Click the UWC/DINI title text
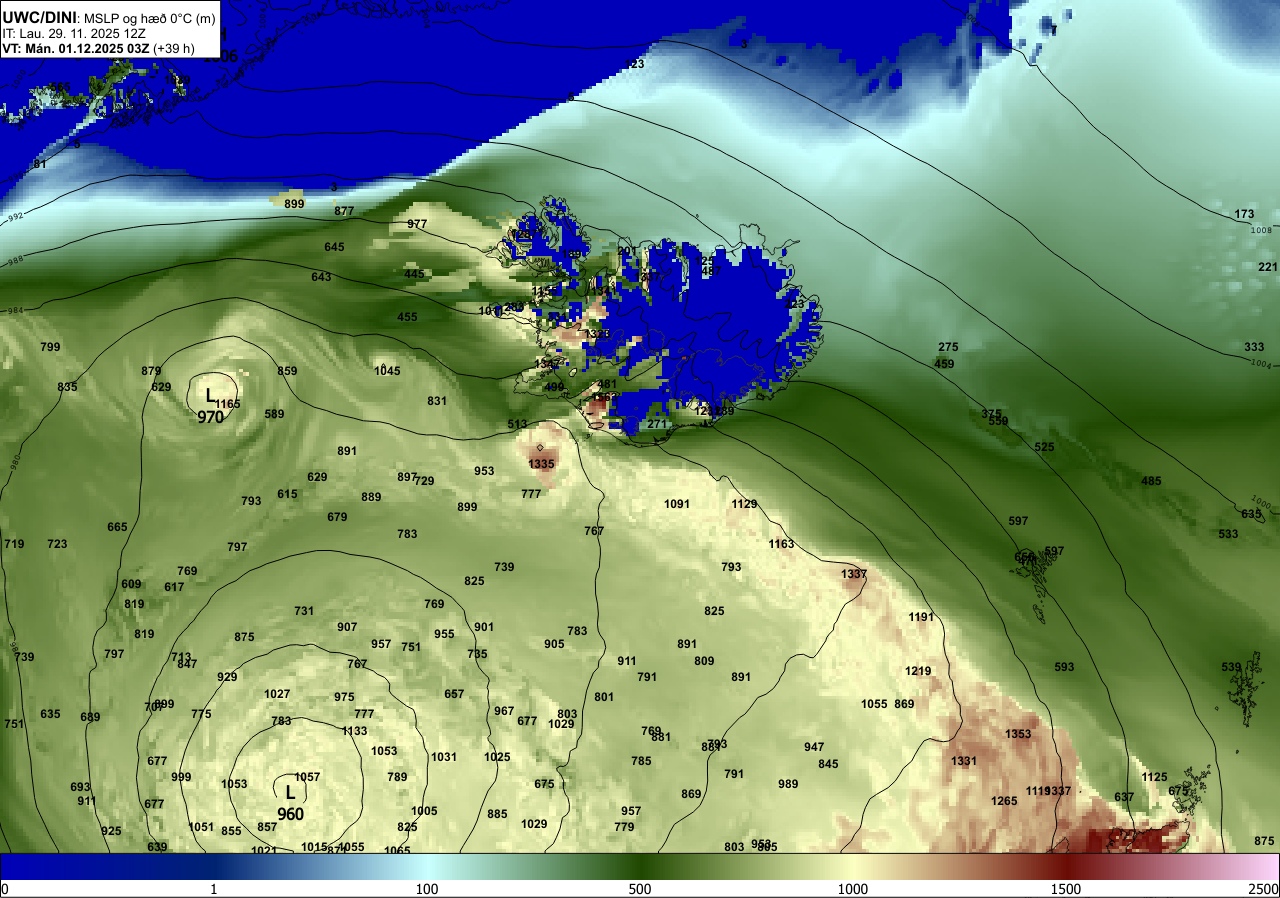The width and height of the screenshot is (1280, 898). tap(39, 17)
